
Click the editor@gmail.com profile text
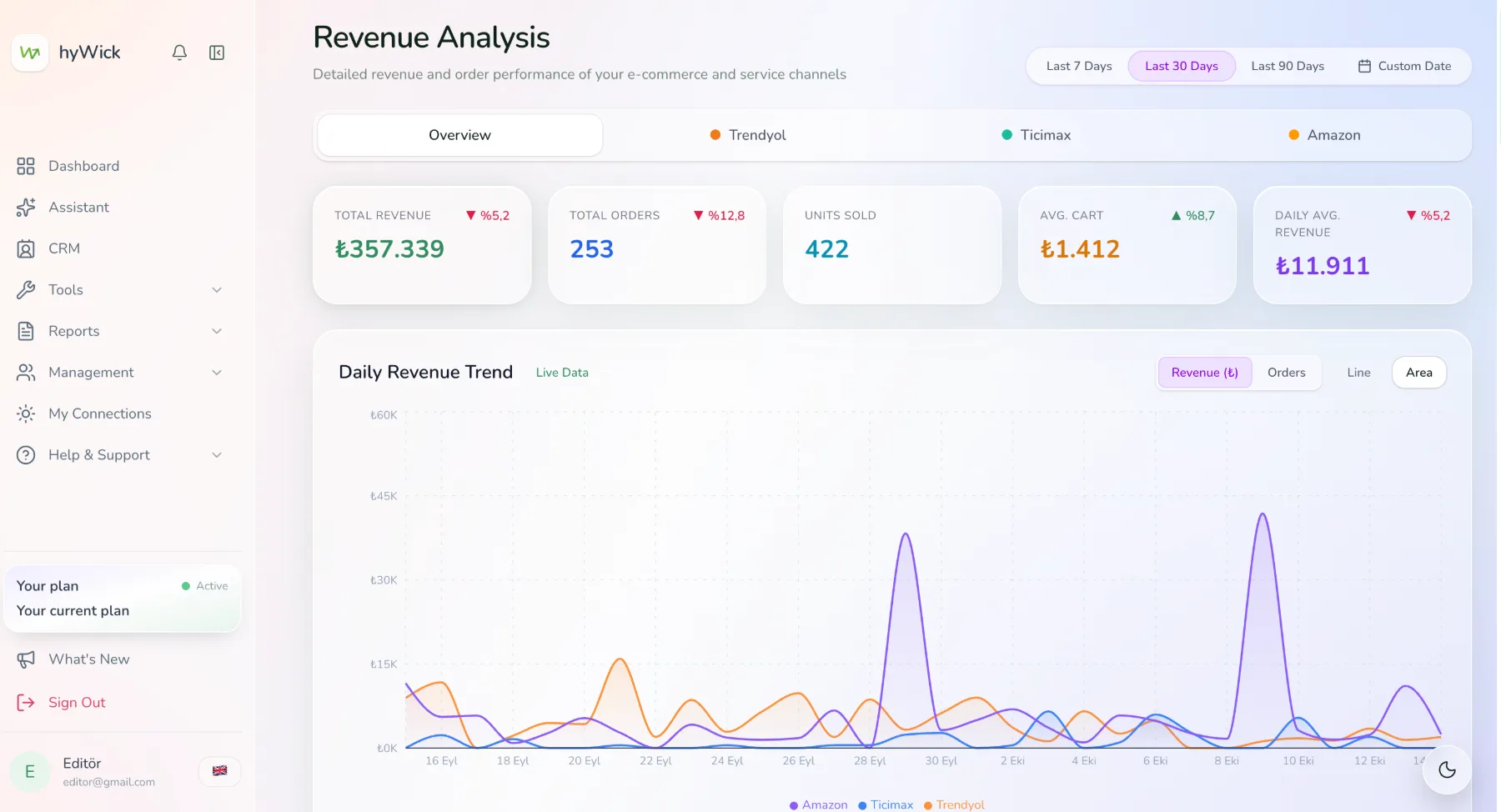[109, 782]
